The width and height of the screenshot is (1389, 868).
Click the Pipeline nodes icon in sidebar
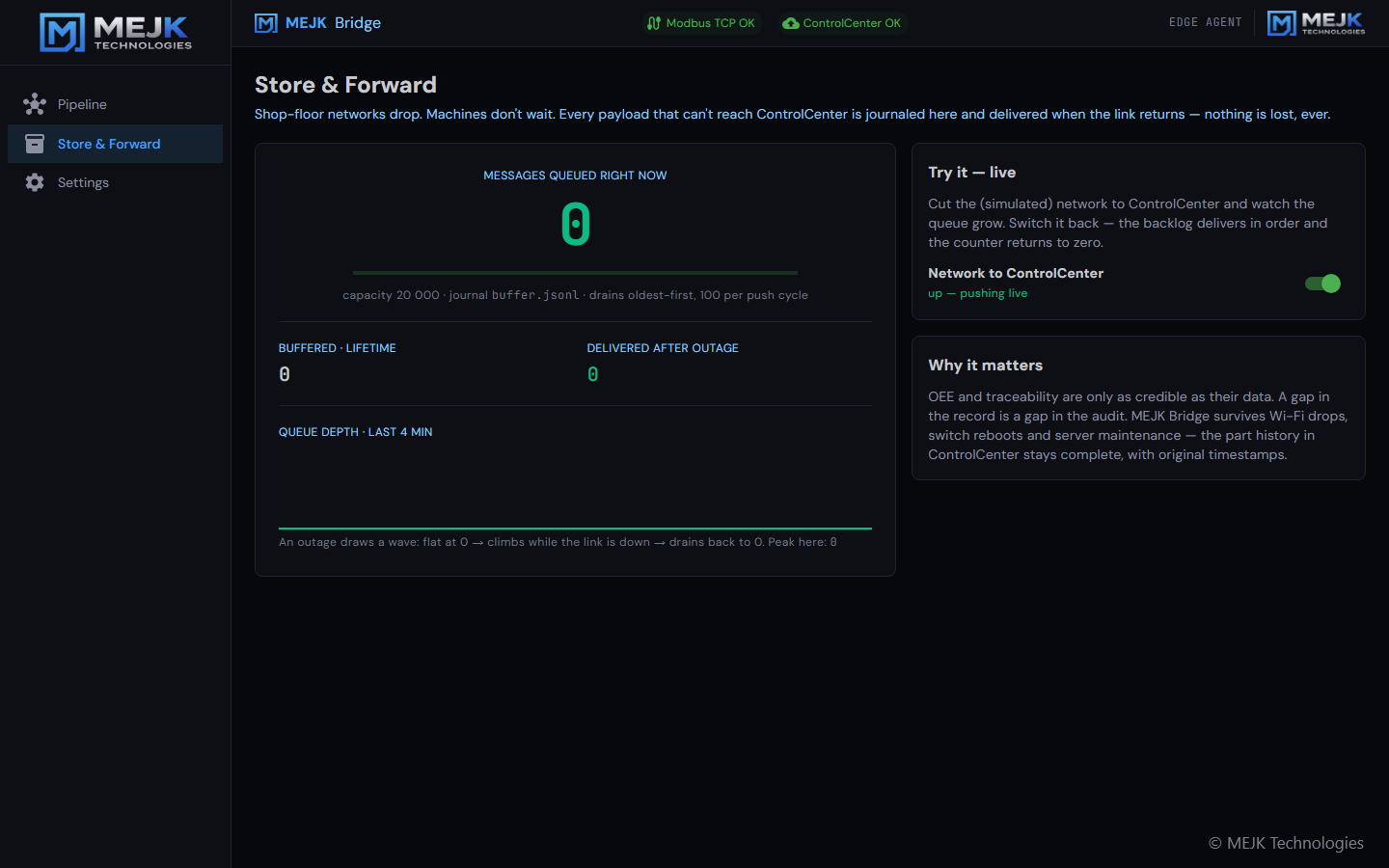[x=35, y=104]
